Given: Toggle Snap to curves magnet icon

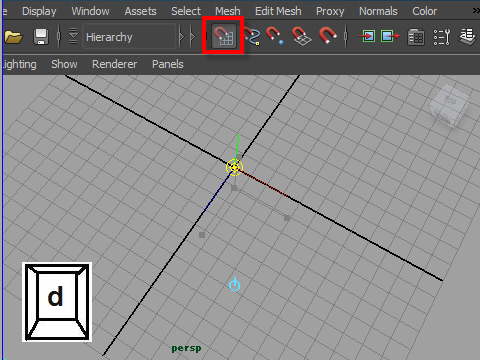Looking at the screenshot, I should click(252, 36).
